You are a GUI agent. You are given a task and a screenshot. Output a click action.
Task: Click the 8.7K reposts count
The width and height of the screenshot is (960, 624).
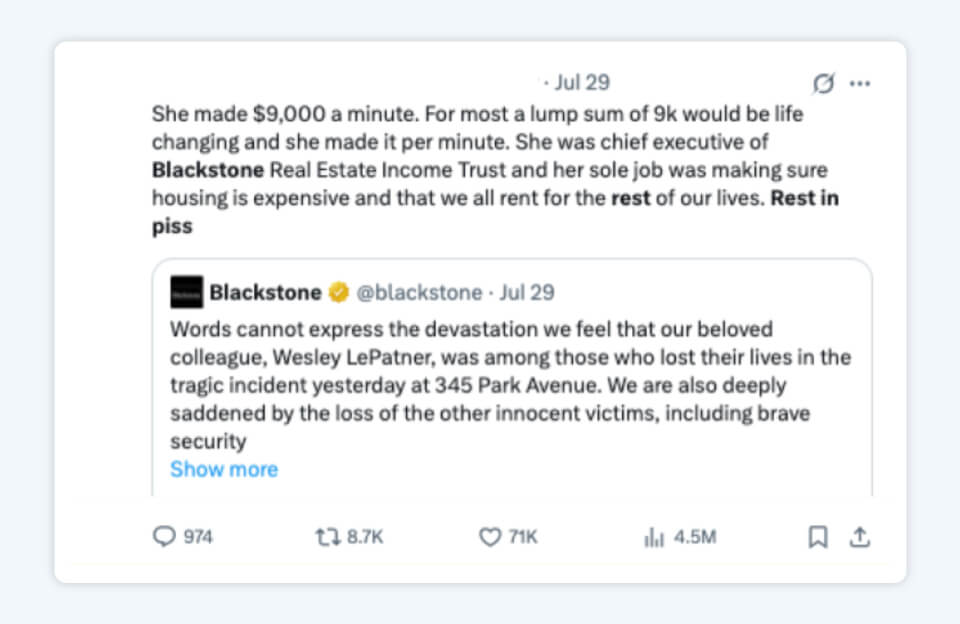point(365,537)
